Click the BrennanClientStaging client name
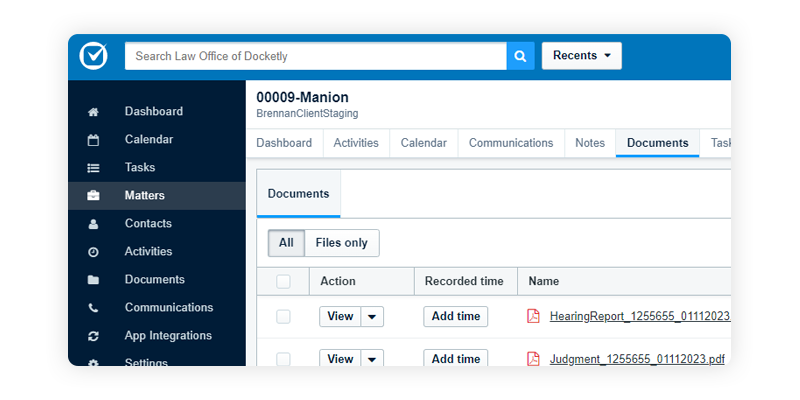Screen dimensions: 800x400 click(307, 114)
